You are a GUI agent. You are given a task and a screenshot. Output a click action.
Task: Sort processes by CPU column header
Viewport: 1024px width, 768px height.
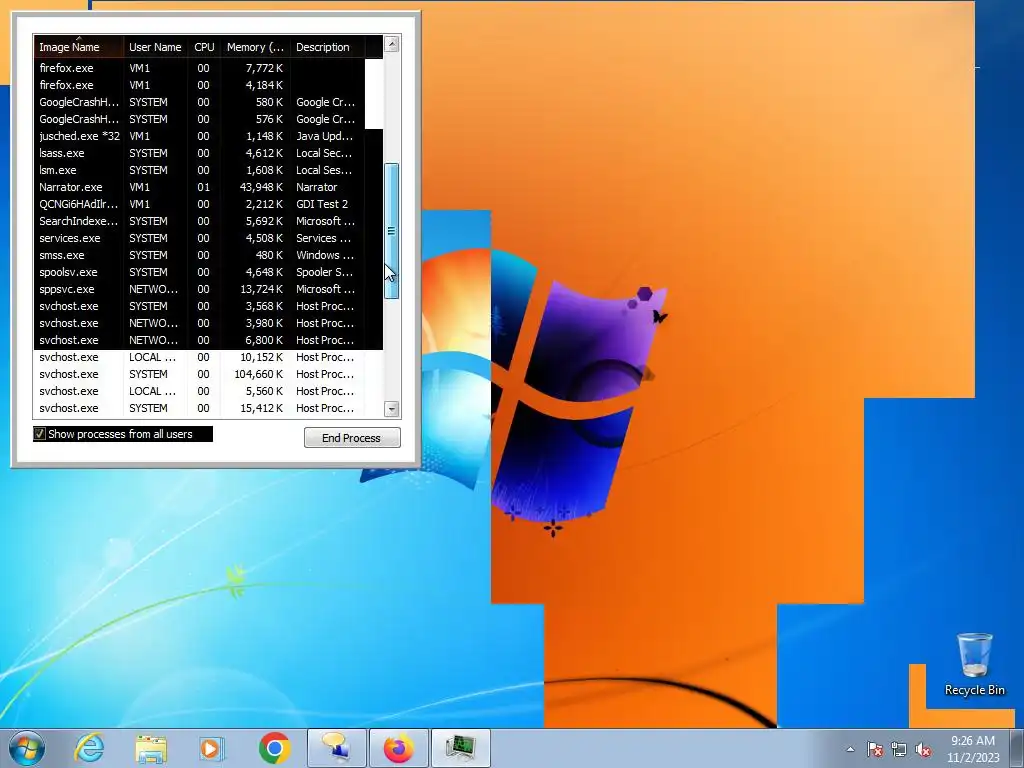pos(204,47)
